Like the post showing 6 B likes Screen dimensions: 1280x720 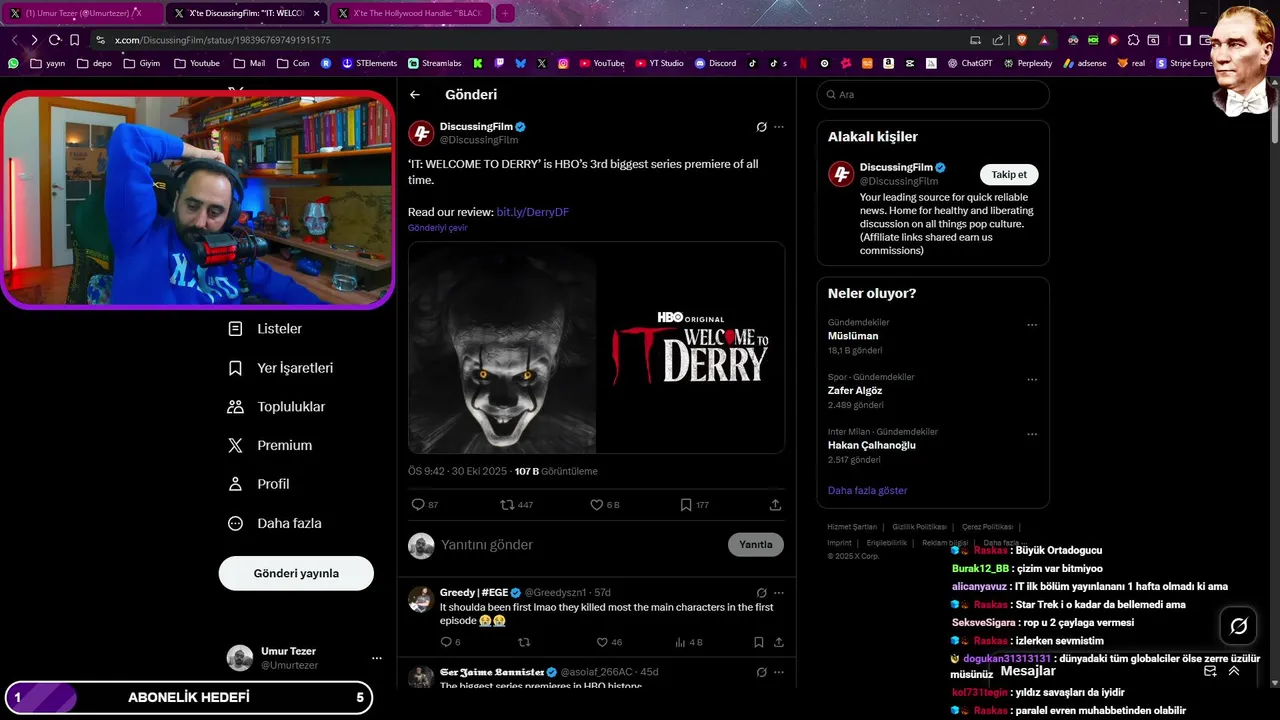click(596, 505)
